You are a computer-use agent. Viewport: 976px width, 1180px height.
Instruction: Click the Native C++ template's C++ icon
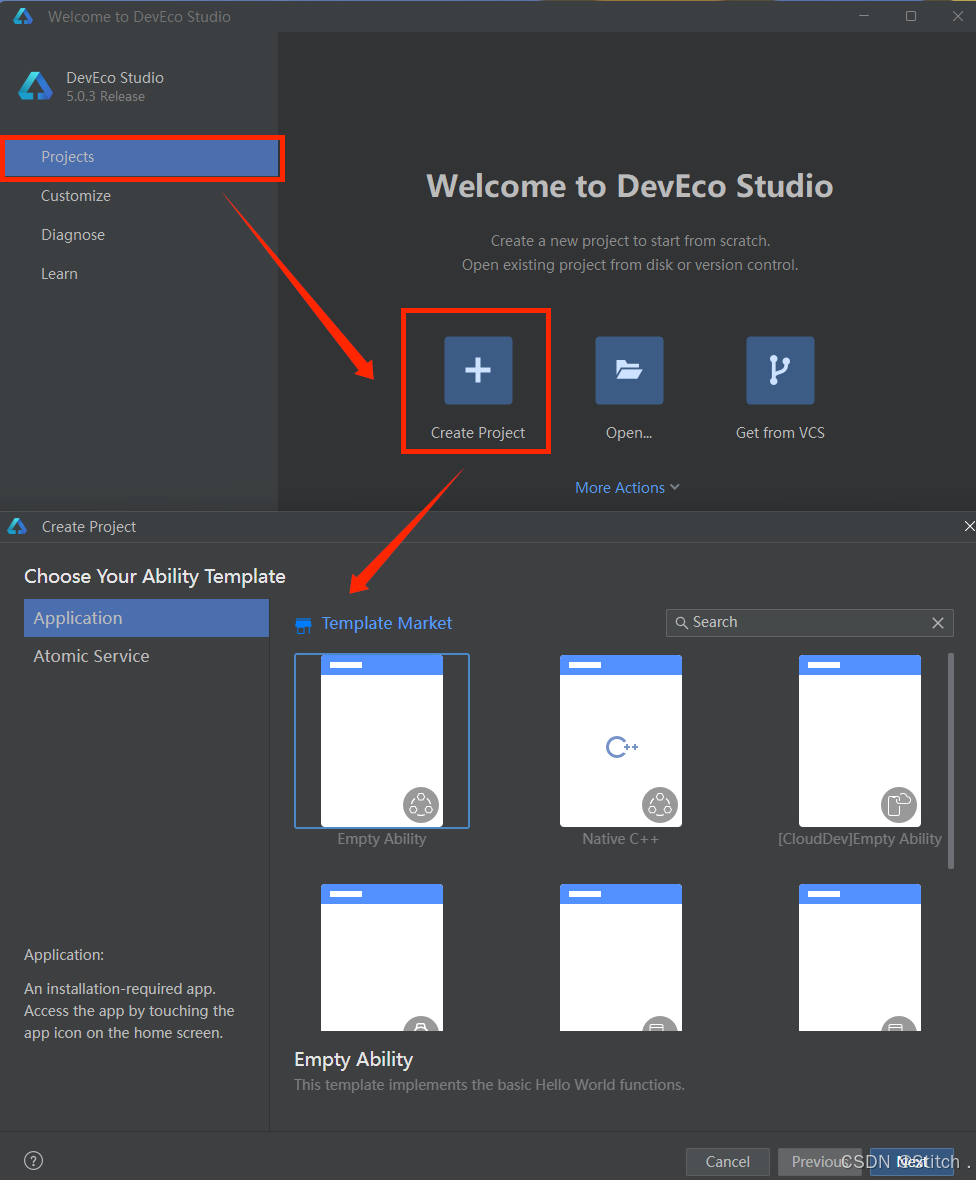coord(622,747)
